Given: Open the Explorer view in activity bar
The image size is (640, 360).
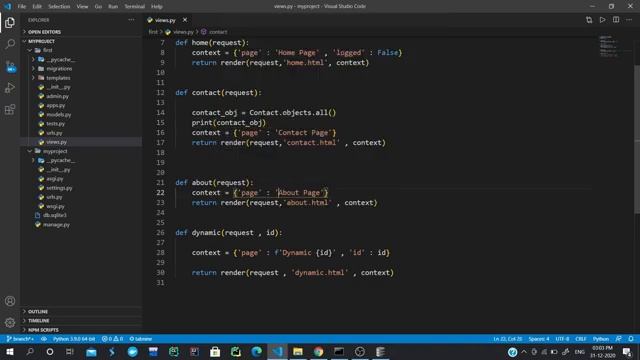Looking at the screenshot, I should click(10, 22).
